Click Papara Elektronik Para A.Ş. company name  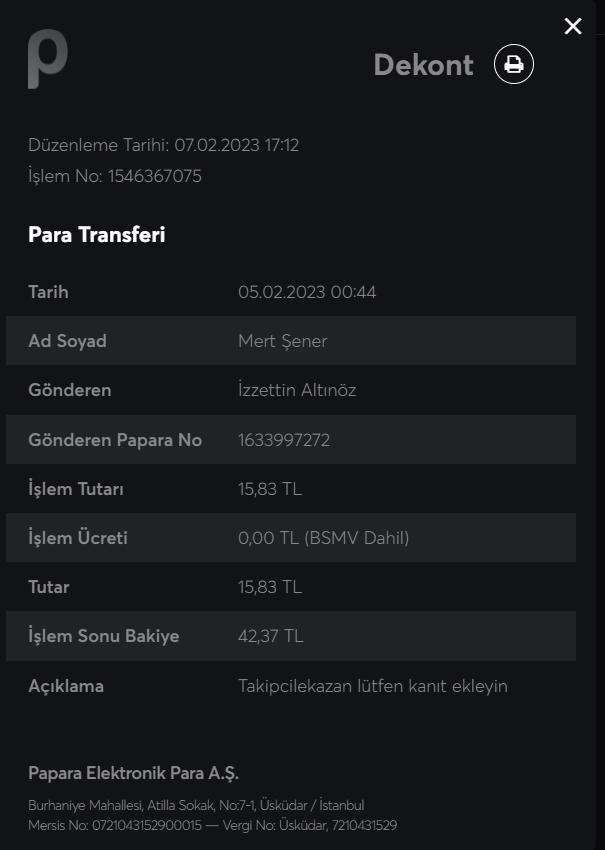tap(134, 773)
